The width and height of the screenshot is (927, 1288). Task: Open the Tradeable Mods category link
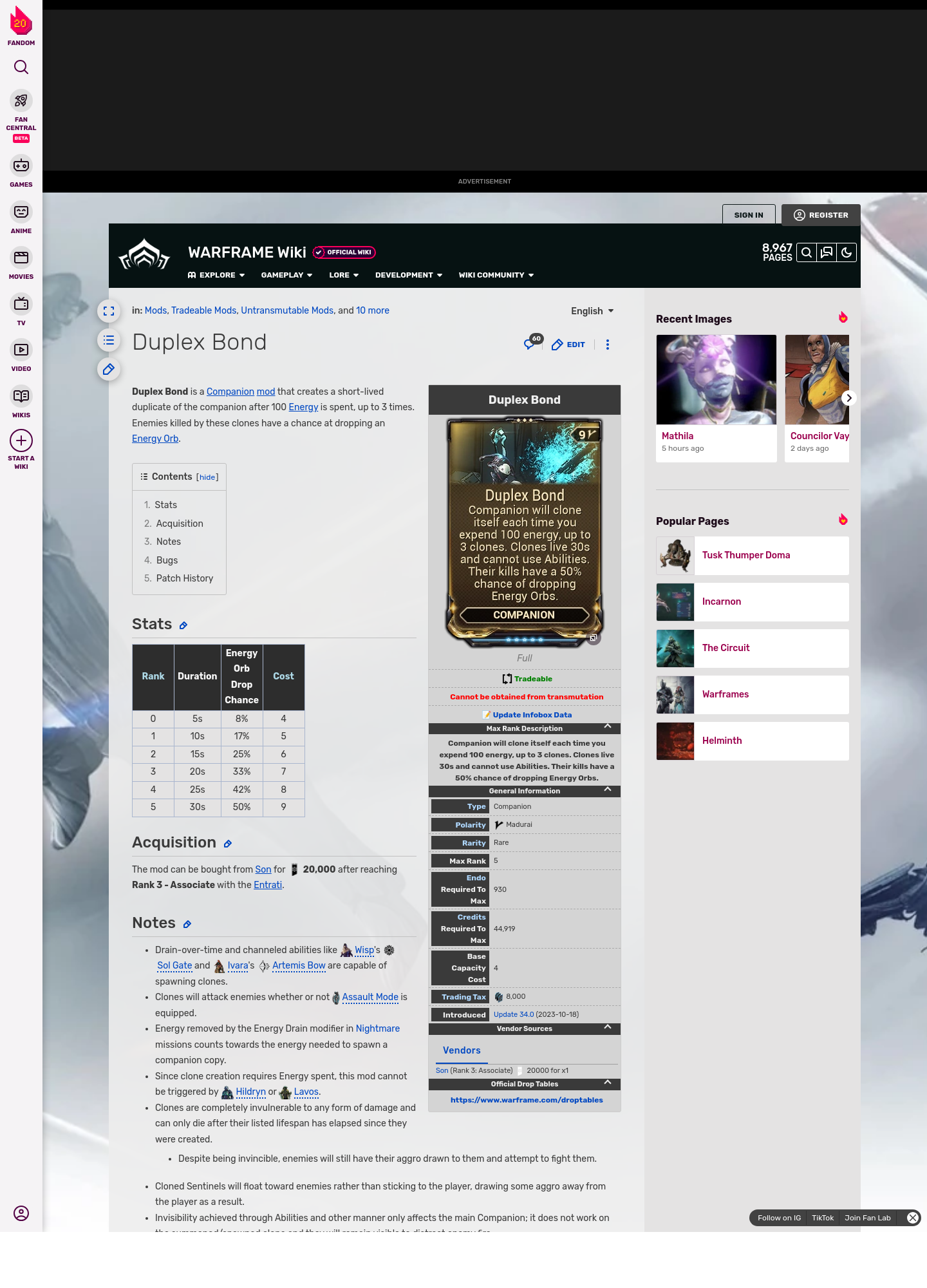coord(204,310)
